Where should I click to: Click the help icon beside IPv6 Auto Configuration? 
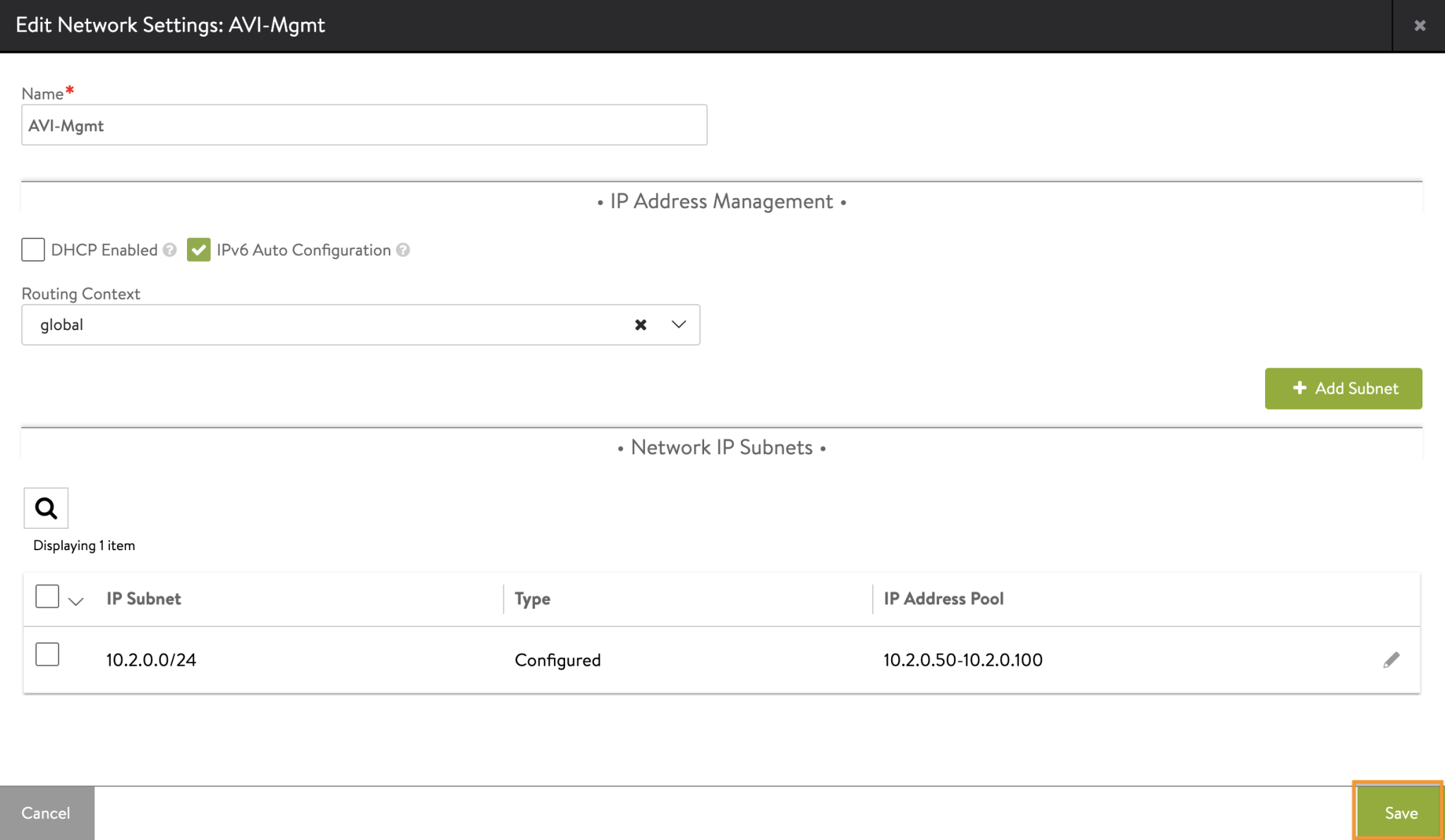[403, 250]
